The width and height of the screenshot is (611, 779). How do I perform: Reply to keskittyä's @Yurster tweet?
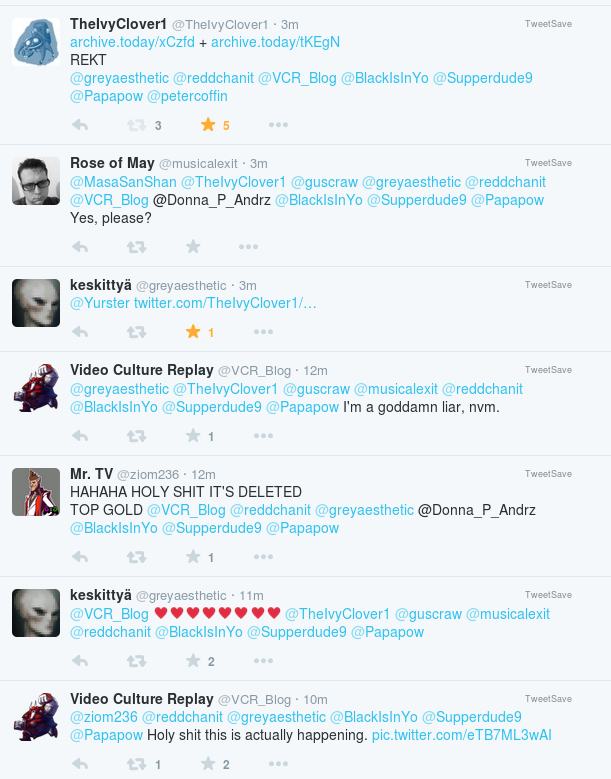(80, 331)
